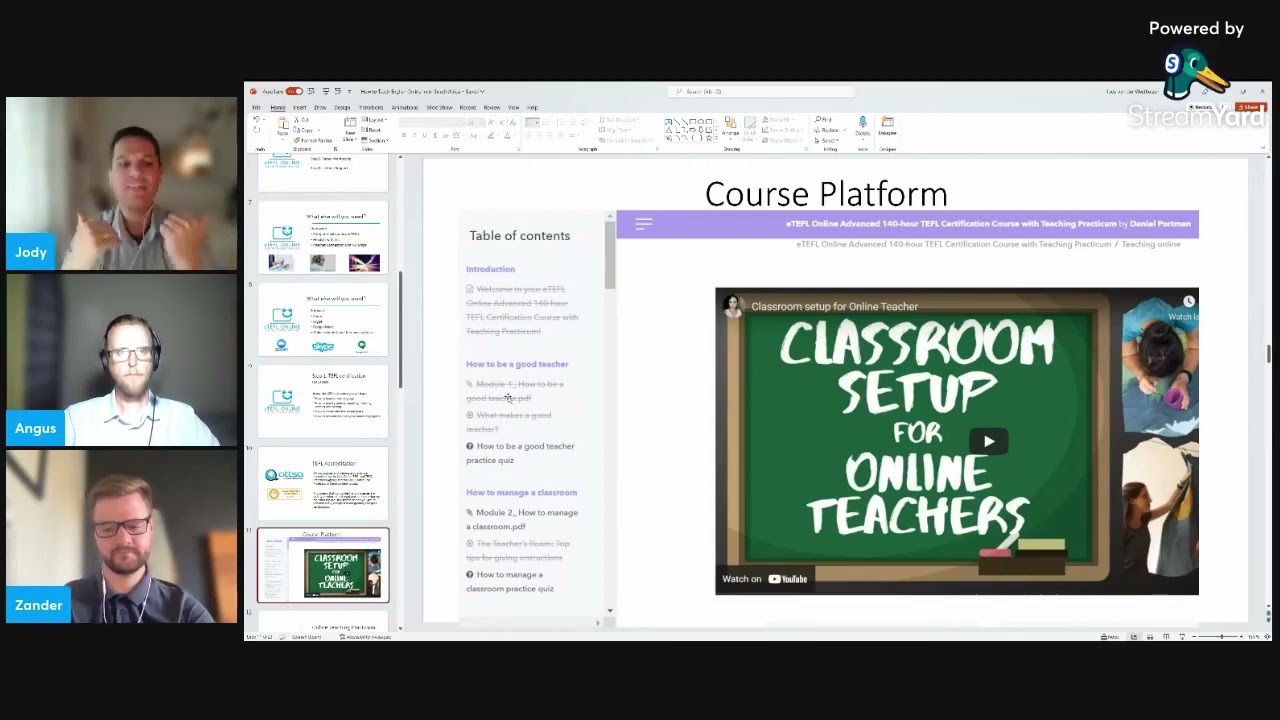Select the Course Platform slide thumbnail
The width and height of the screenshot is (1280, 720).
(x=323, y=565)
